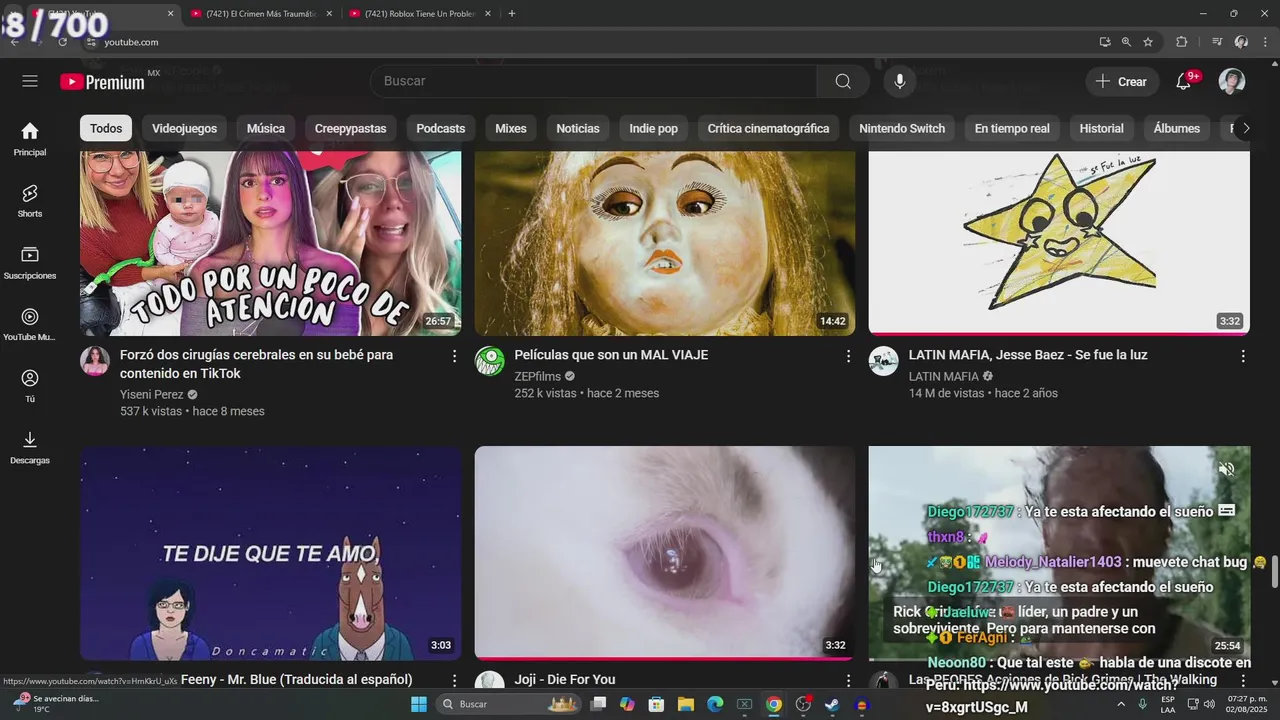Image resolution: width=1280 pixels, height=720 pixels.
Task: Open title Películas que son un MAL VIAJE
Action: [611, 355]
